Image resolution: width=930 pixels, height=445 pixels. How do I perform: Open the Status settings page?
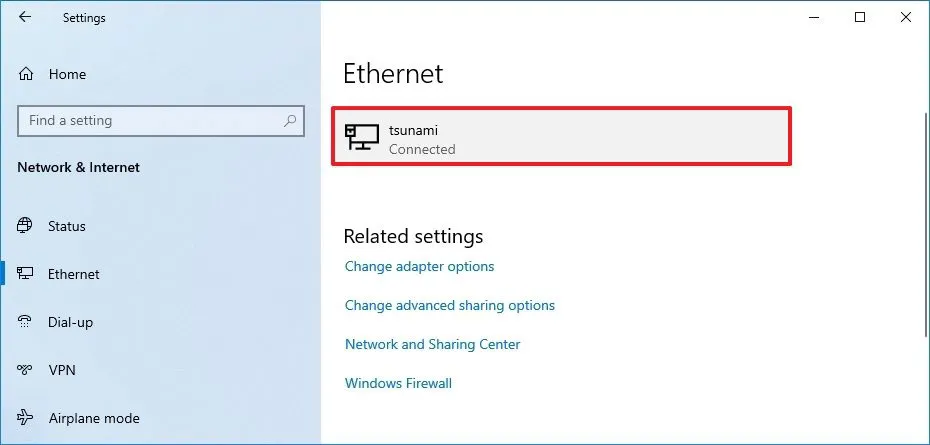pyautogui.click(x=67, y=226)
